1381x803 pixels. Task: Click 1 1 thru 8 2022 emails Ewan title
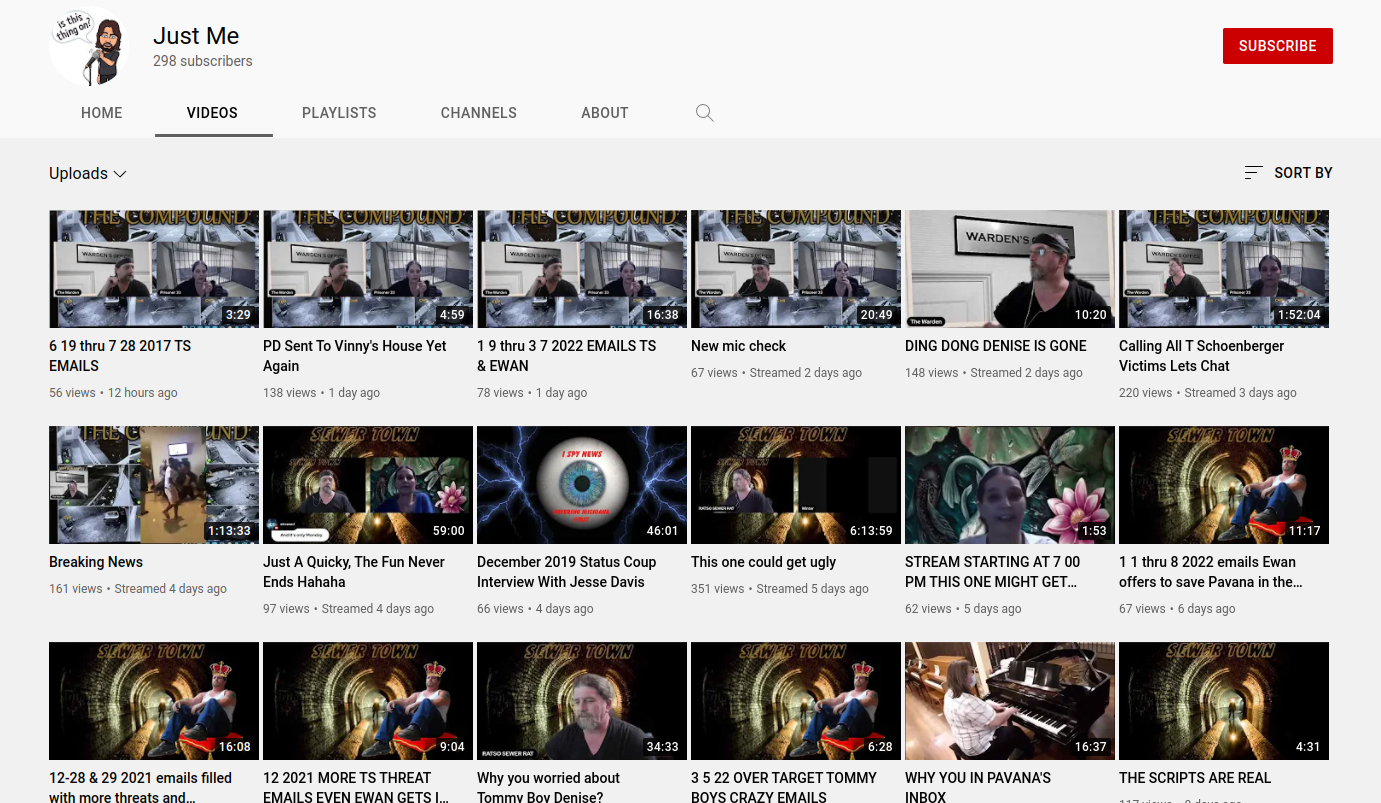coord(1211,572)
